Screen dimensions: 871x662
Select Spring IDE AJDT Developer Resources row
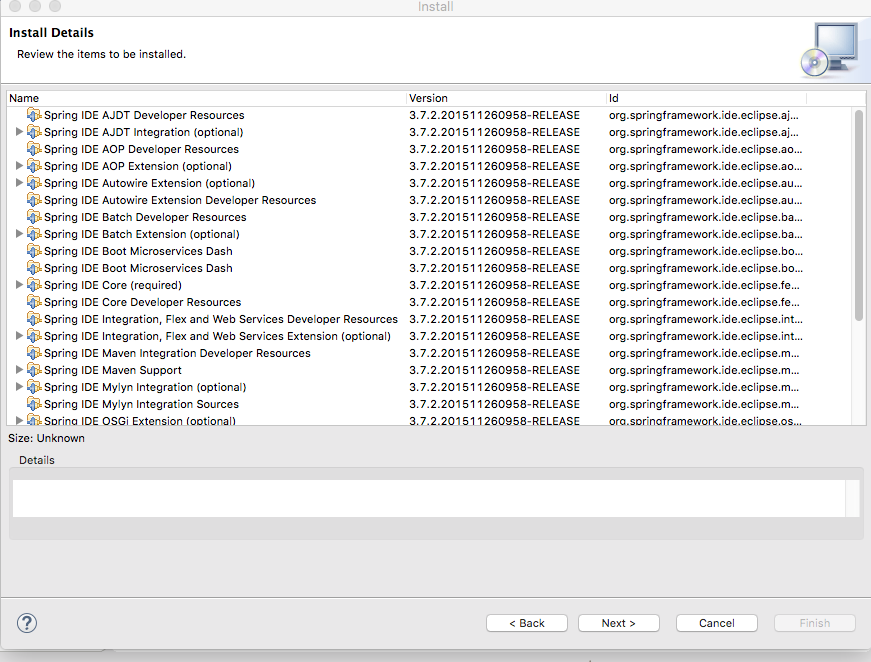[x=429, y=115]
